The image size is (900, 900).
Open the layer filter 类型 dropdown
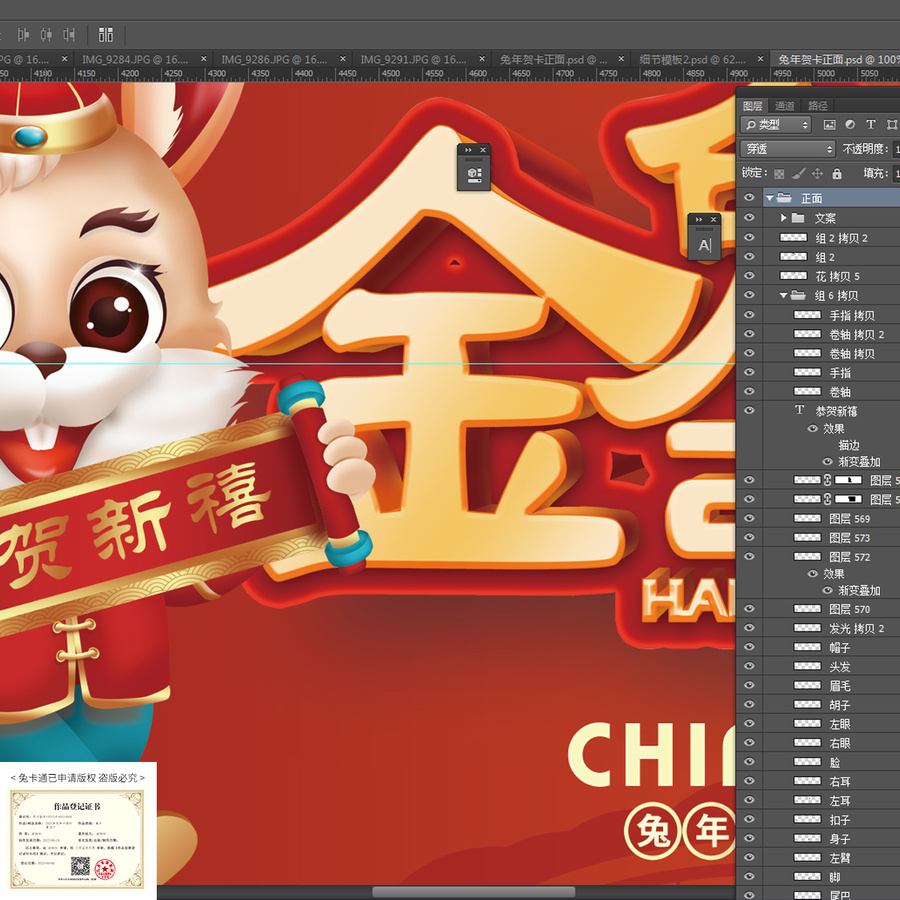776,125
